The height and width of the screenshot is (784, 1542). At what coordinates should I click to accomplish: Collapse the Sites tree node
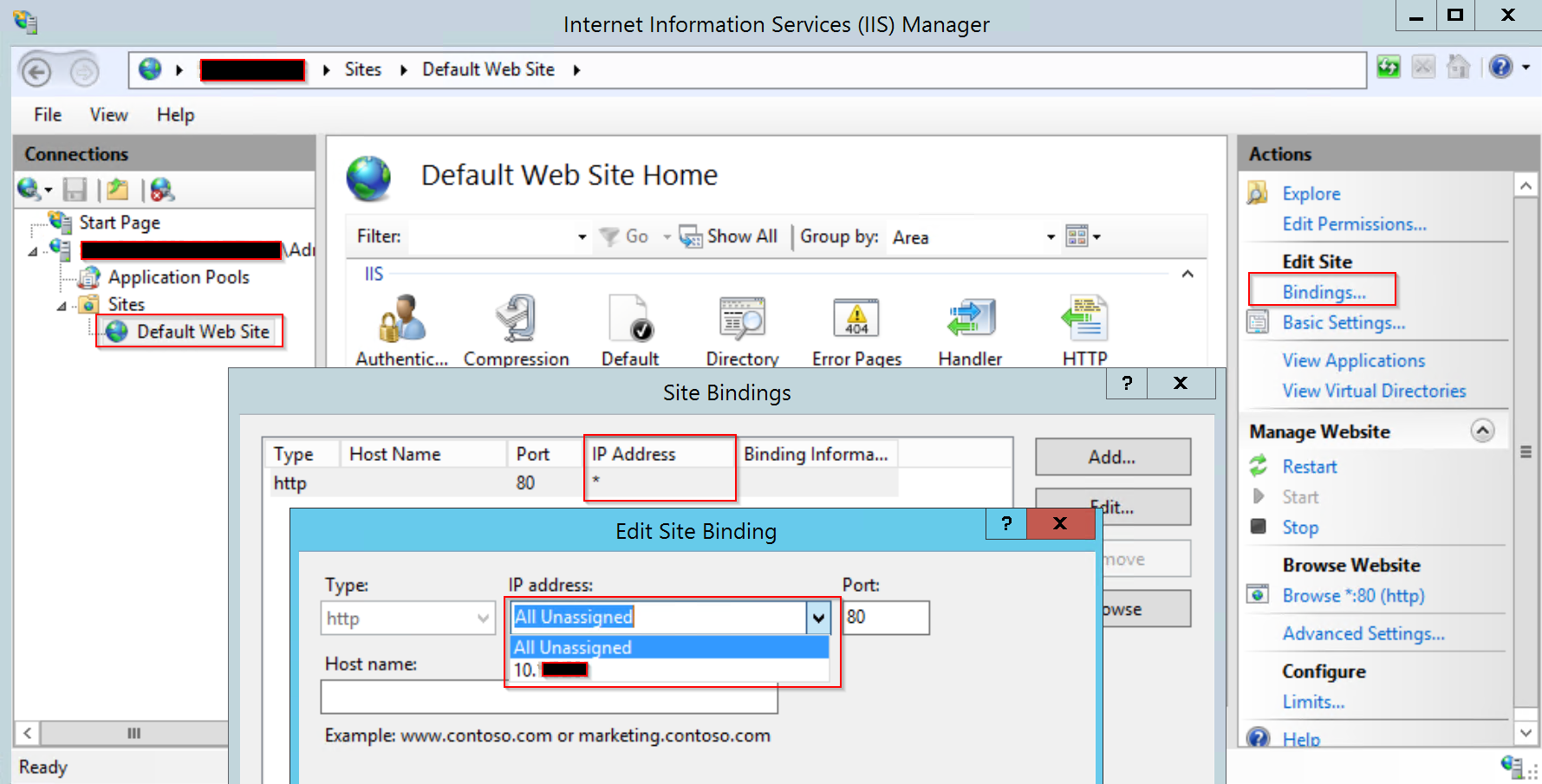[x=62, y=306]
